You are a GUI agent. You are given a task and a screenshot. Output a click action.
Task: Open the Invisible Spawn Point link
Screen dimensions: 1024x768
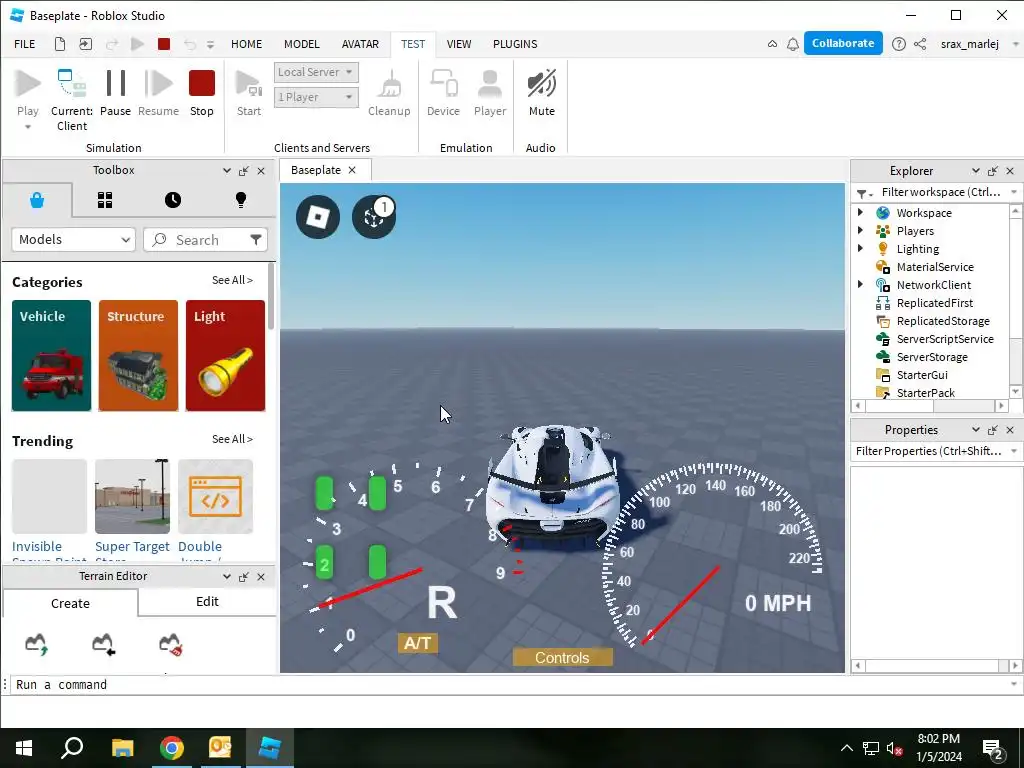click(x=37, y=547)
